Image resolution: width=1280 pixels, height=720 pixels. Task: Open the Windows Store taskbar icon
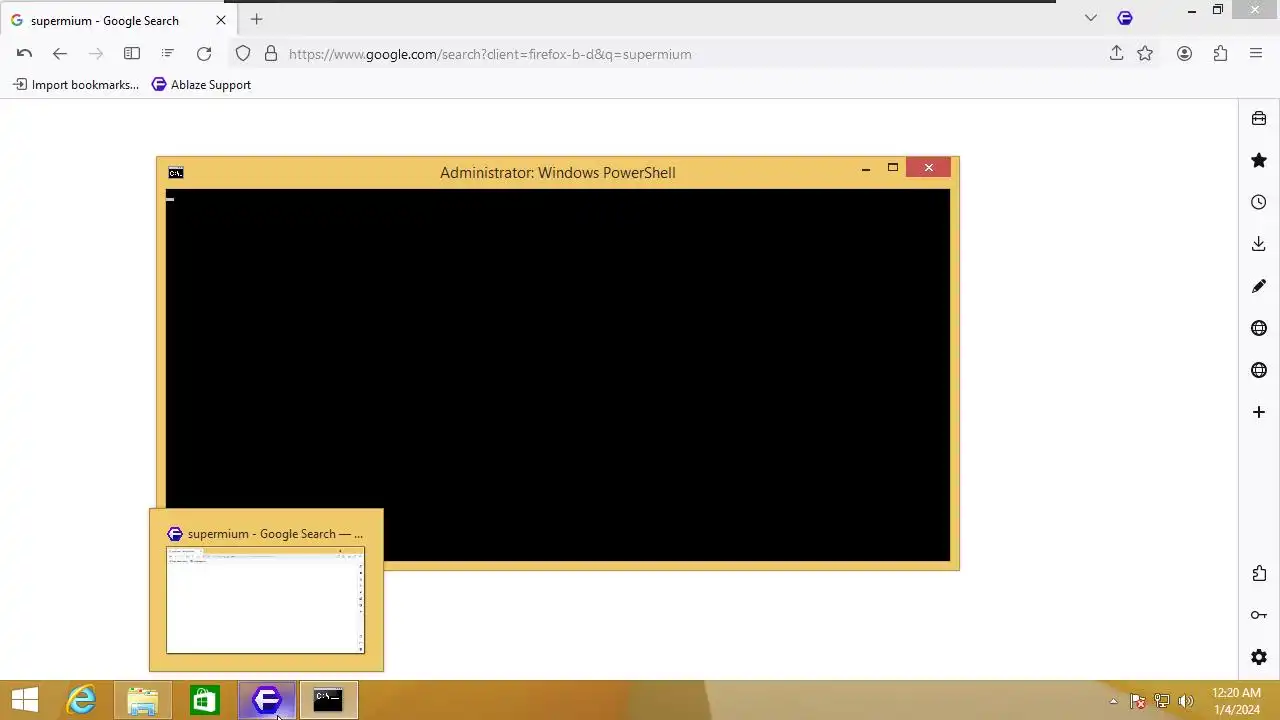[x=205, y=700]
